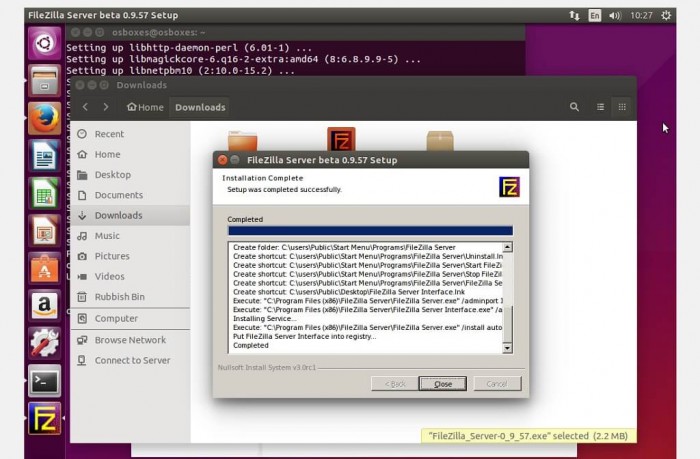Open the sound volume indicator
The width and height of the screenshot is (700, 459).
[615, 16]
